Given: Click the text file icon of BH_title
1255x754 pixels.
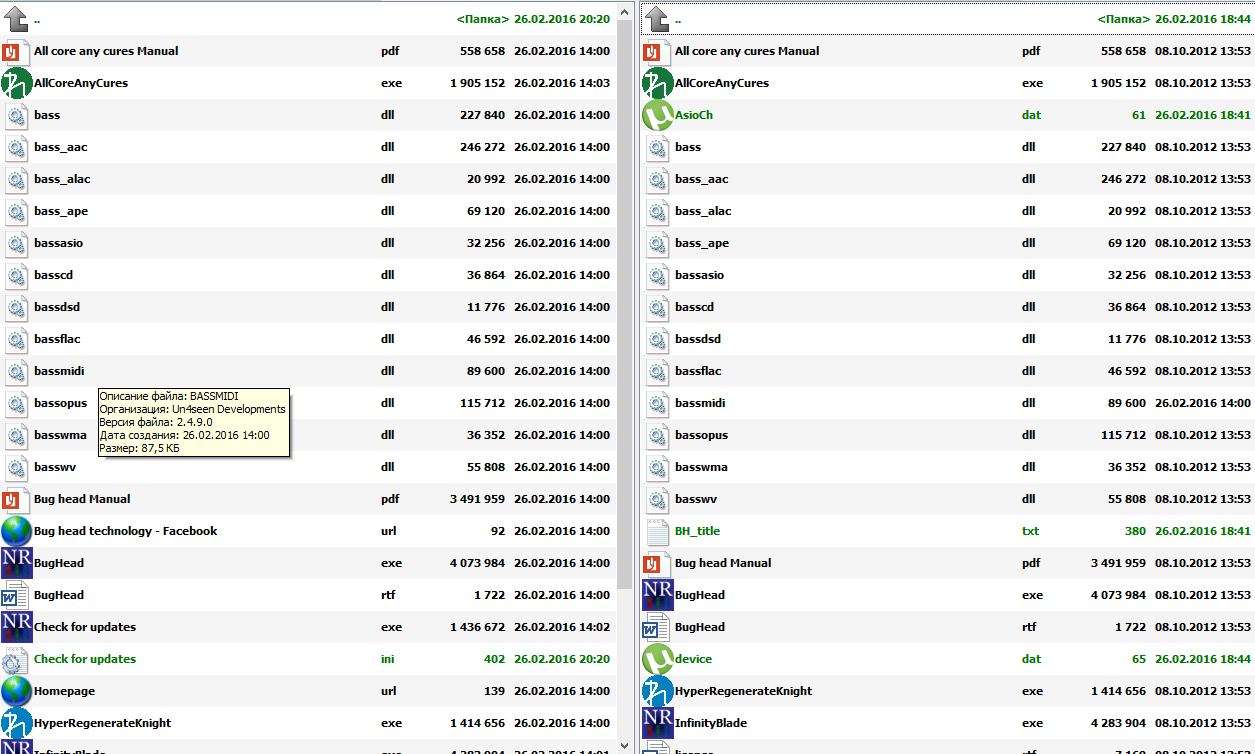Looking at the screenshot, I should 657,531.
